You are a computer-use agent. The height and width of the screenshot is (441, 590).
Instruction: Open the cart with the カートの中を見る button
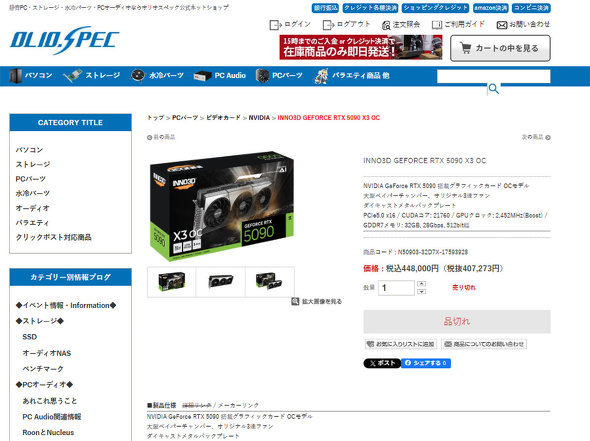click(500, 48)
